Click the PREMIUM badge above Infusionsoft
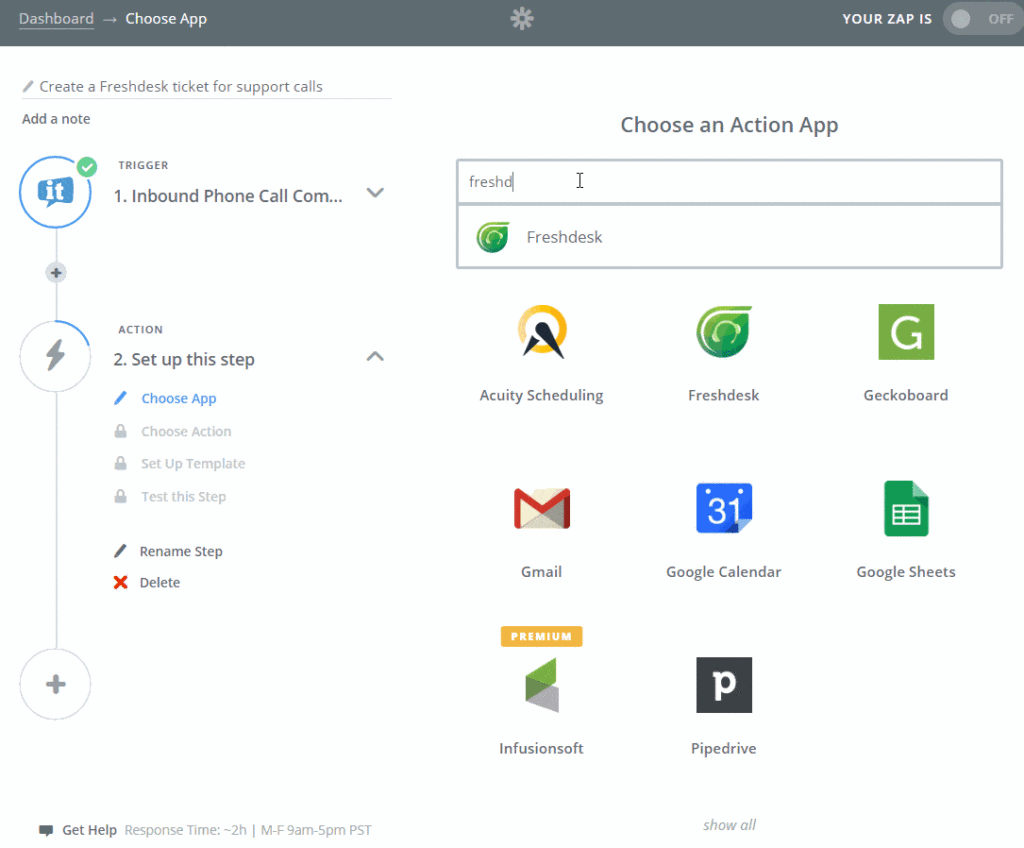Screen dimensions: 1024x848 point(541,636)
